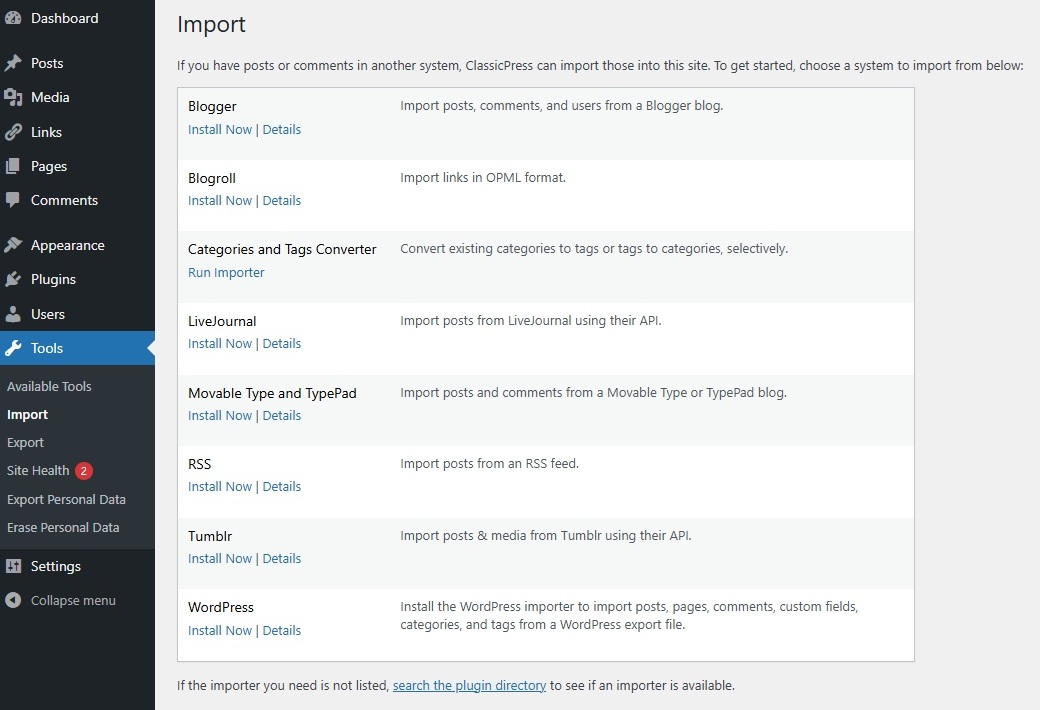Click search the plugin directory link
The width and height of the screenshot is (1040, 710).
click(469, 685)
